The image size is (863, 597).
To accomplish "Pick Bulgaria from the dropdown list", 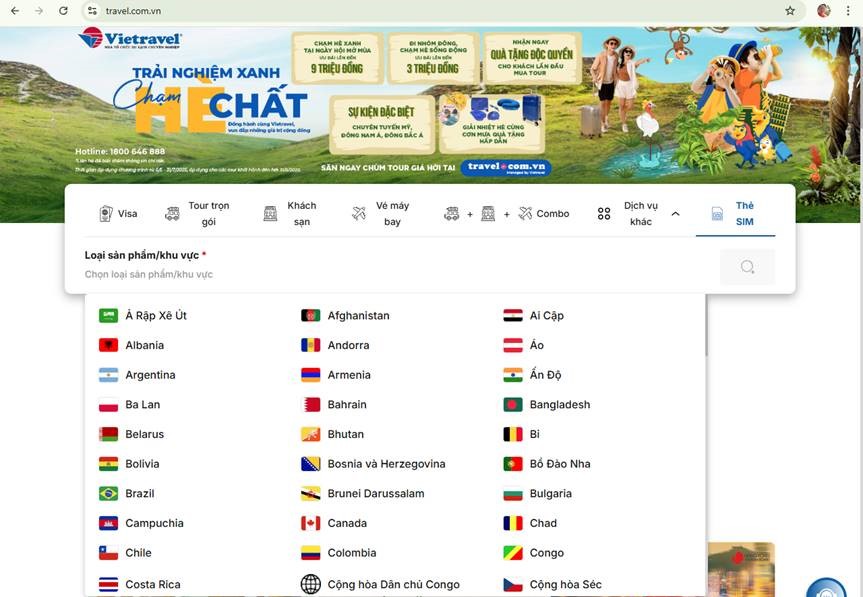I will click(538, 494).
